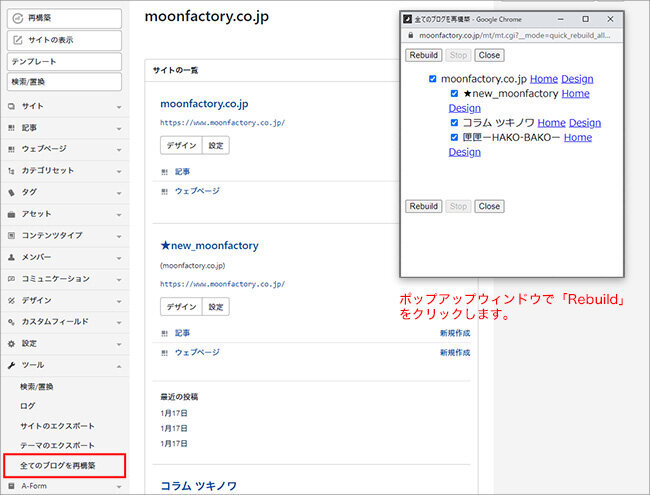
Task: Click the ウェブページ row icon under ★new_moonfactory
Action: 165,353
